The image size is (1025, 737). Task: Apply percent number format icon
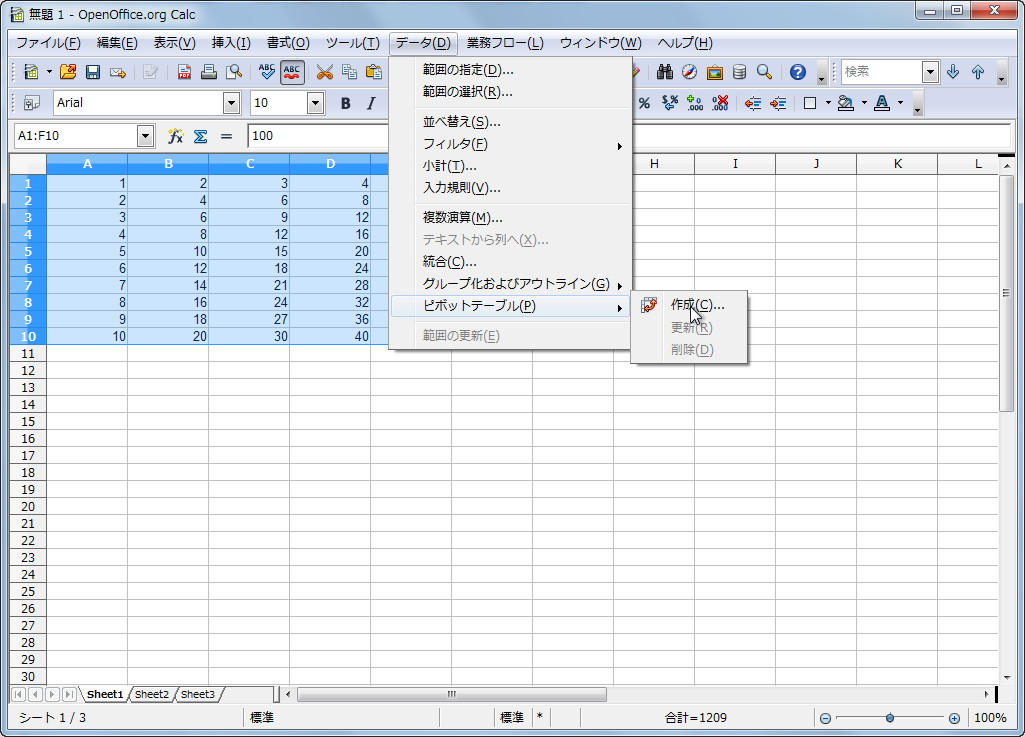point(645,103)
